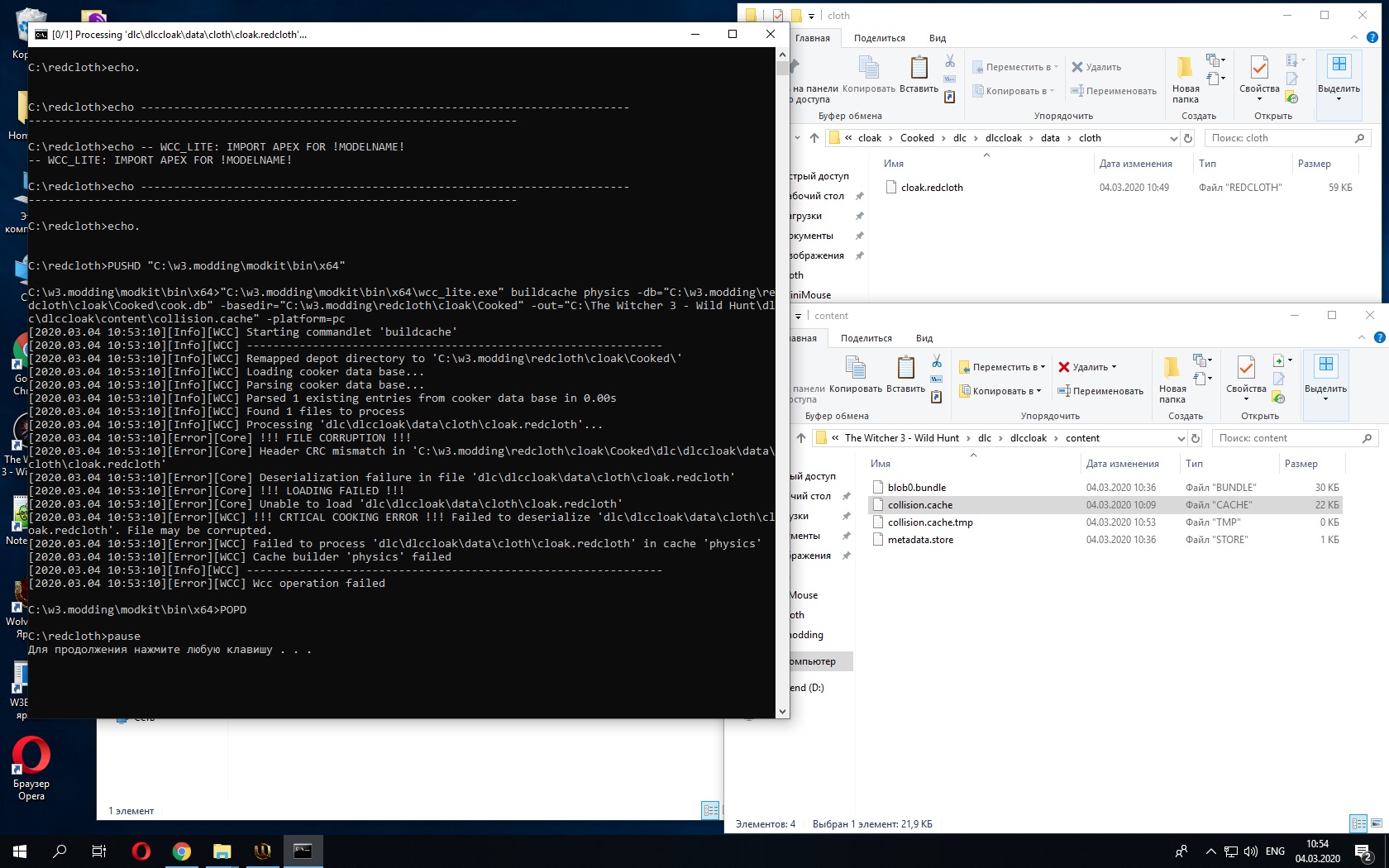This screenshot has width=1389, height=868.
Task: Click Удалить button in cloth window
Action: [x=1097, y=67]
